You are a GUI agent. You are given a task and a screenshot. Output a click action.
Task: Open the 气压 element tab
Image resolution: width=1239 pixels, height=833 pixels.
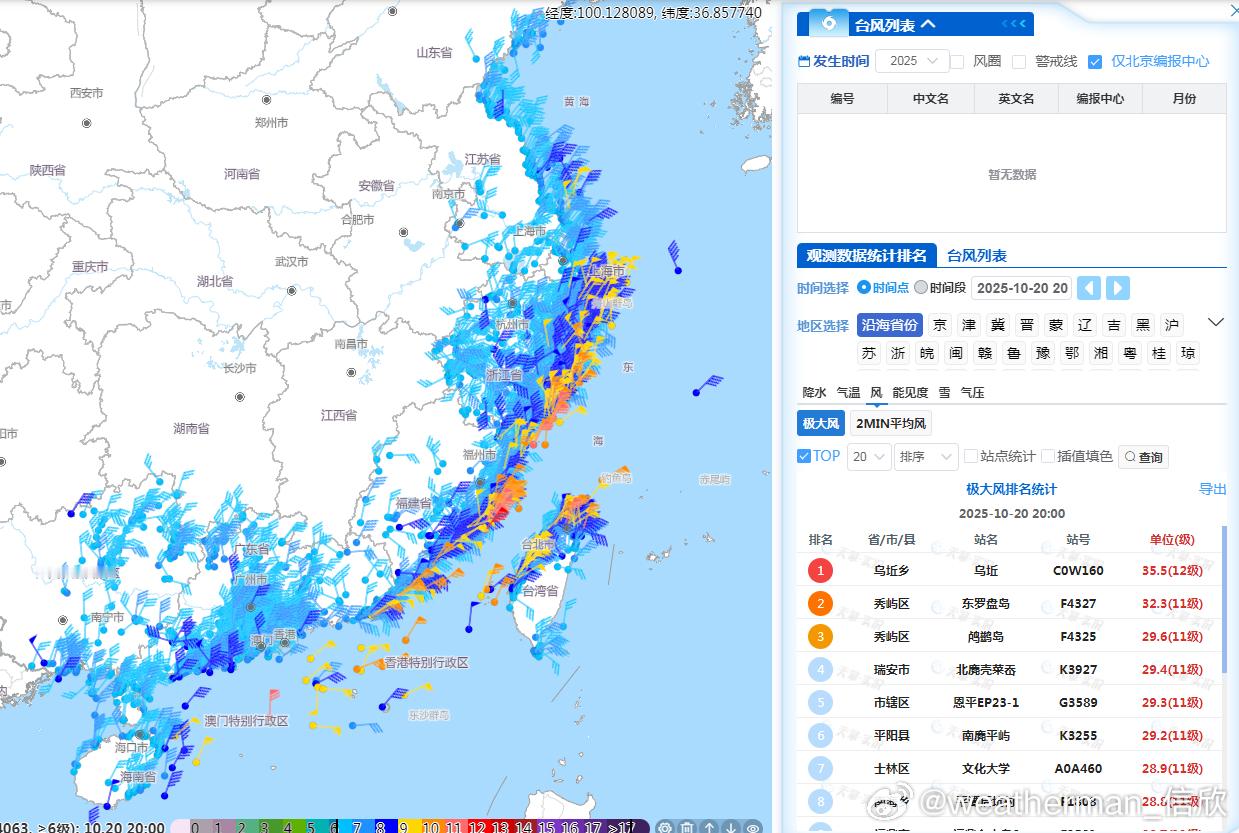[x=972, y=393]
